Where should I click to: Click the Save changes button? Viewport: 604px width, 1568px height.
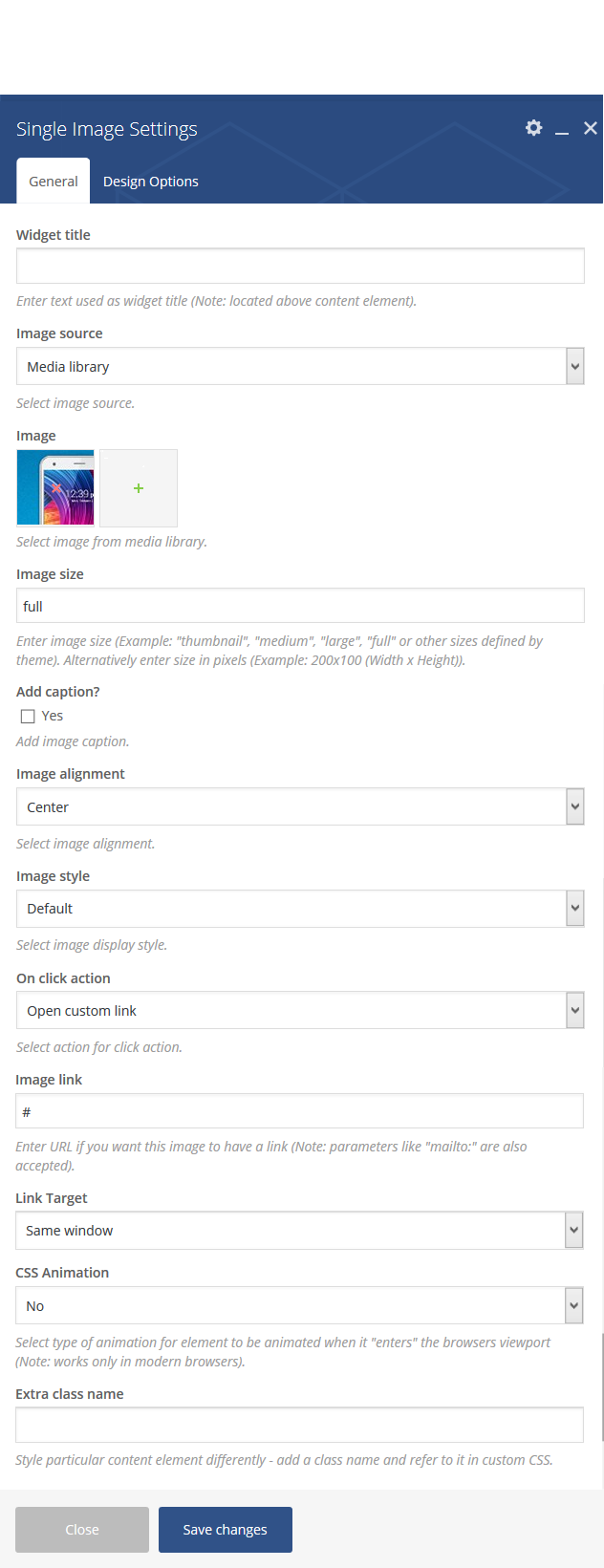[x=226, y=1530]
